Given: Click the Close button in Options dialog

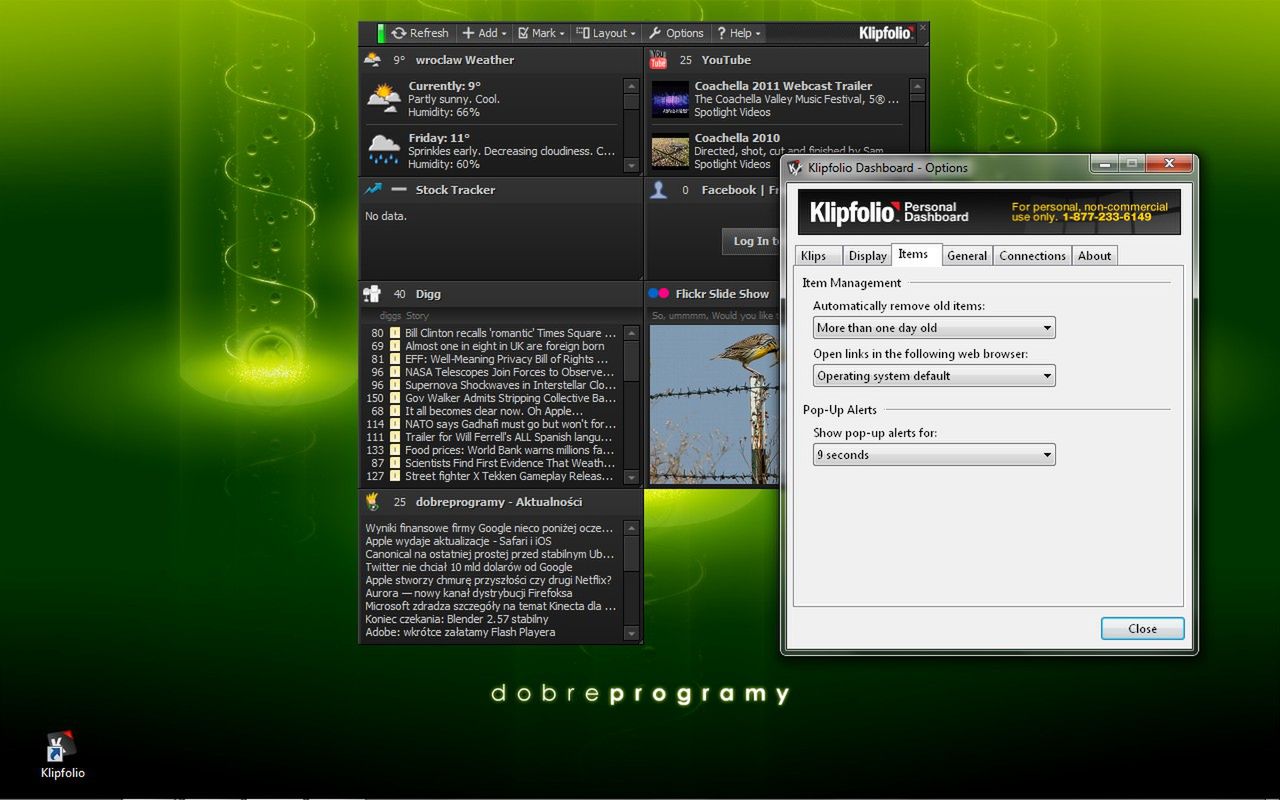Looking at the screenshot, I should [x=1142, y=629].
